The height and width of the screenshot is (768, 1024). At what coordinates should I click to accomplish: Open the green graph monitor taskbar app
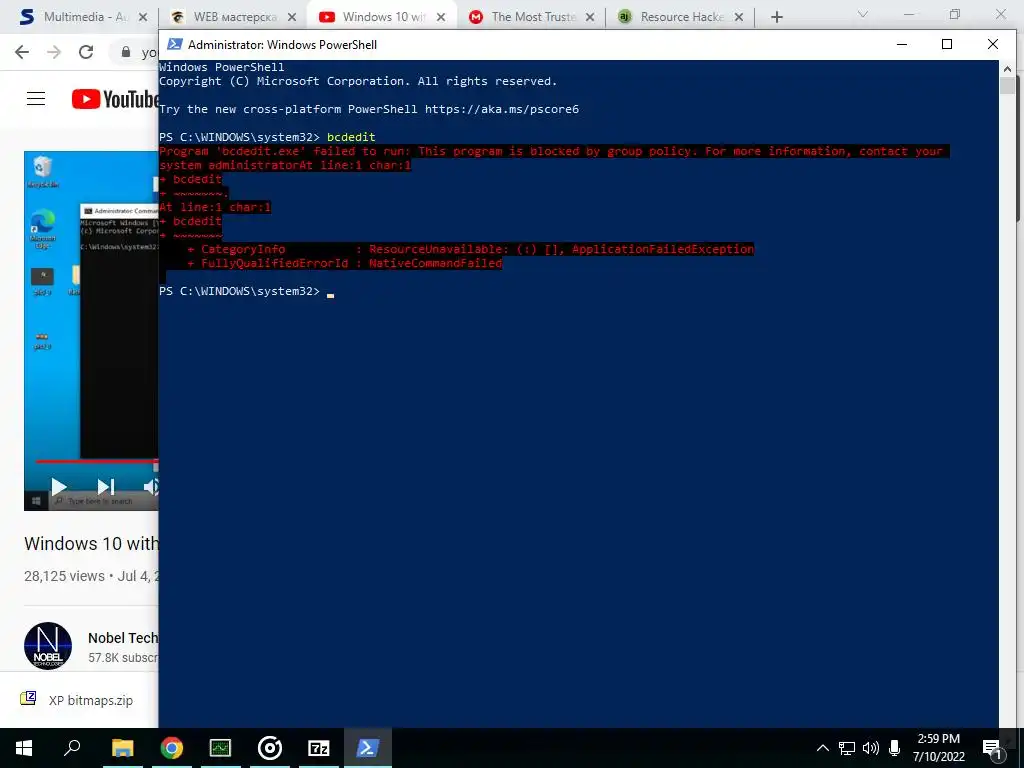(x=221, y=748)
